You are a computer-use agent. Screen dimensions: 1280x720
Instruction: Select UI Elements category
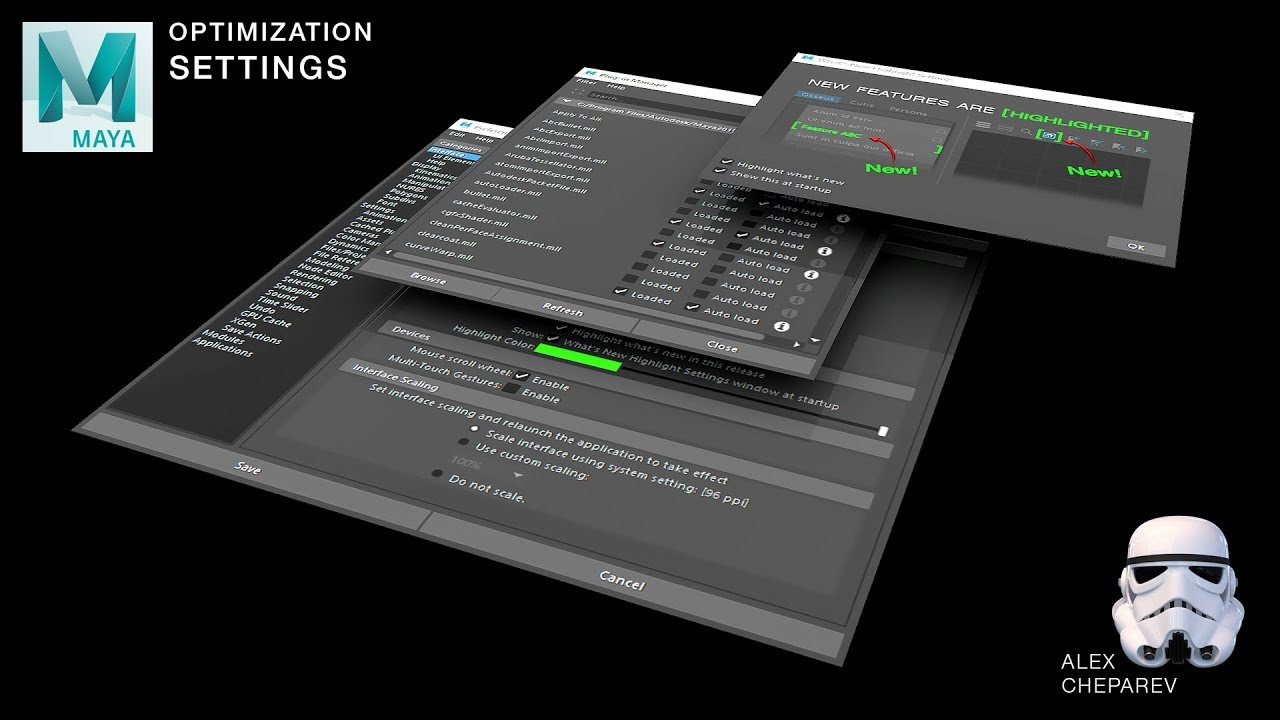coord(452,159)
